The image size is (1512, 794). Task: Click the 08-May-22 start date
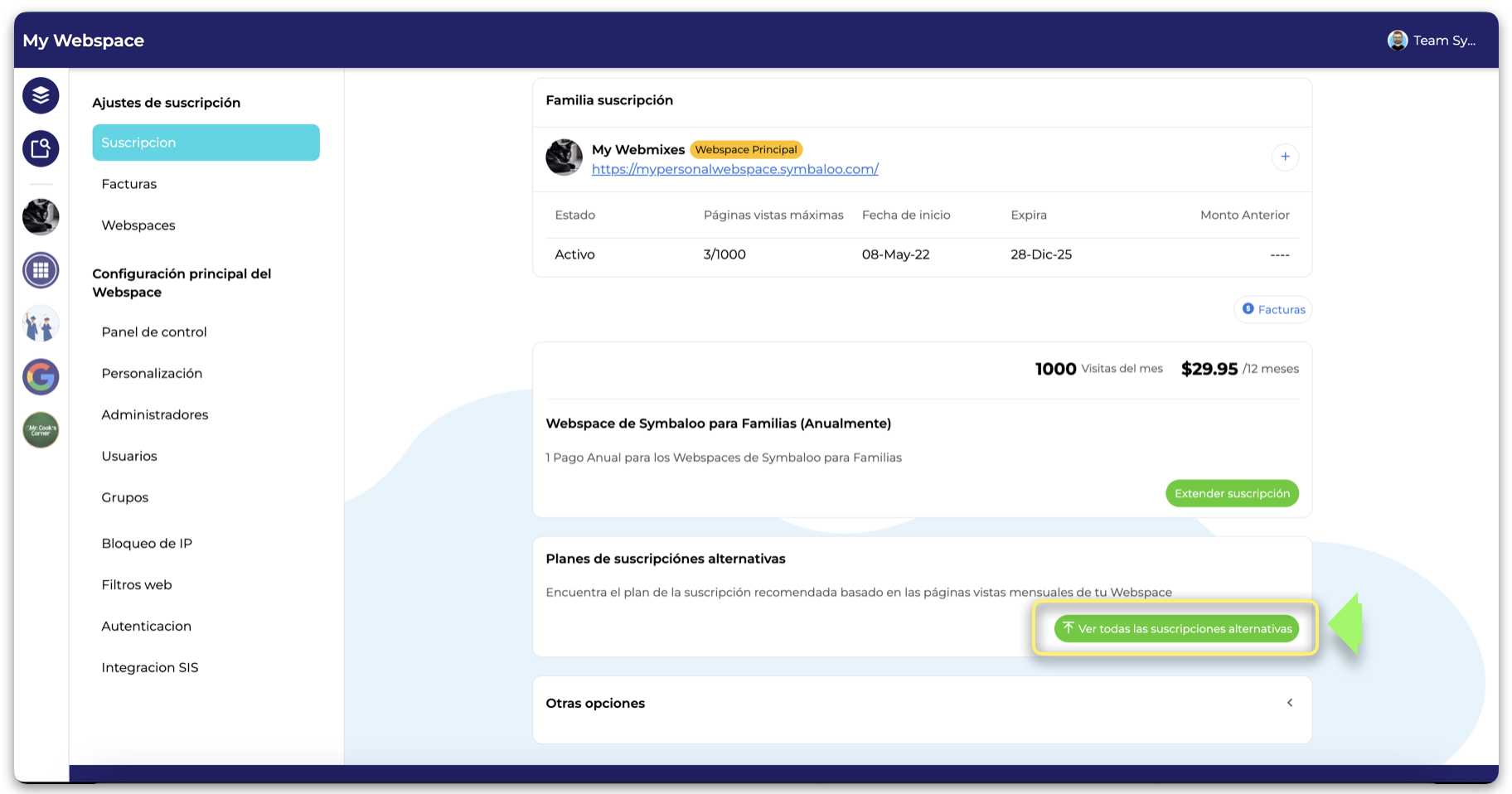895,254
